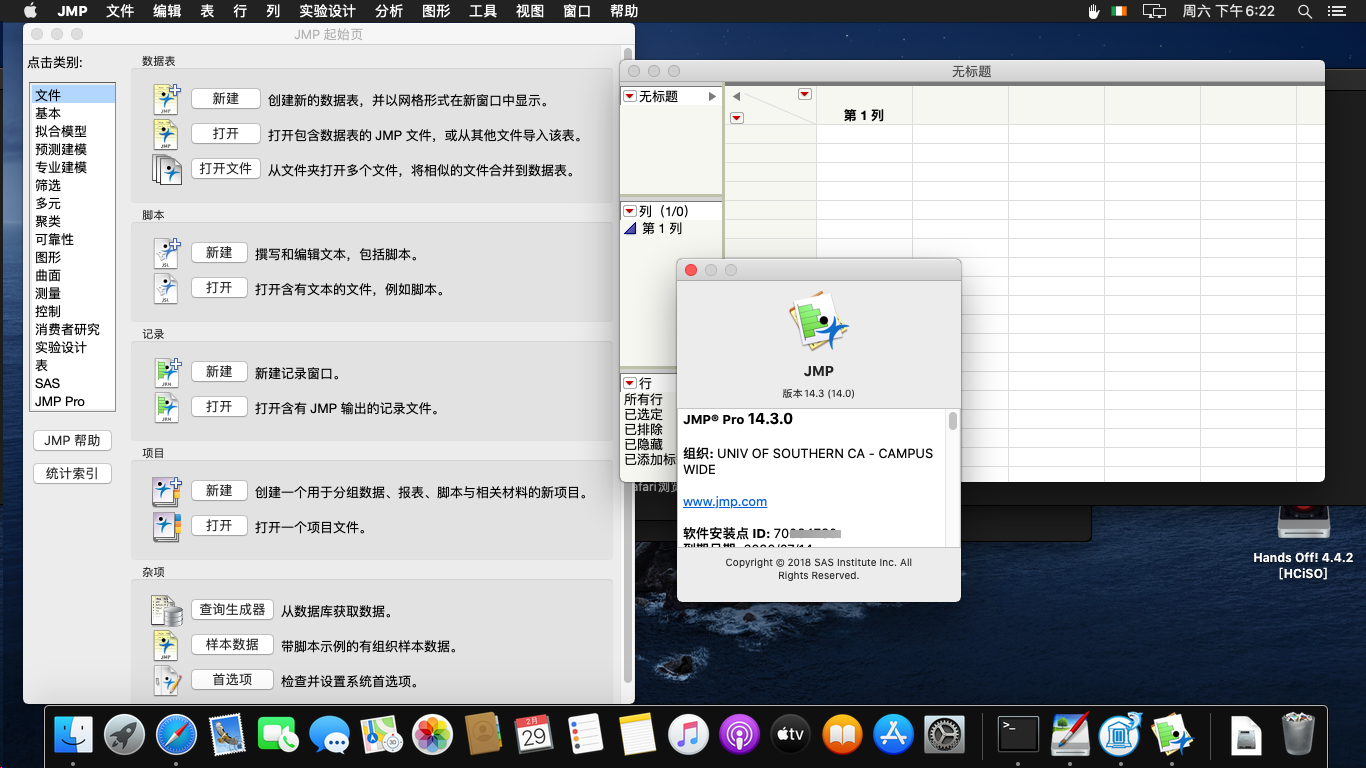1366x768 pixels.
Task: Click 第 1 列 in columns panel
Action: pos(662,229)
